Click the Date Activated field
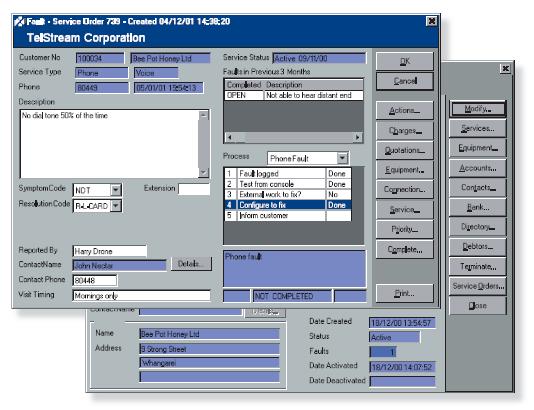The width and height of the screenshot is (534, 410). coord(402,367)
